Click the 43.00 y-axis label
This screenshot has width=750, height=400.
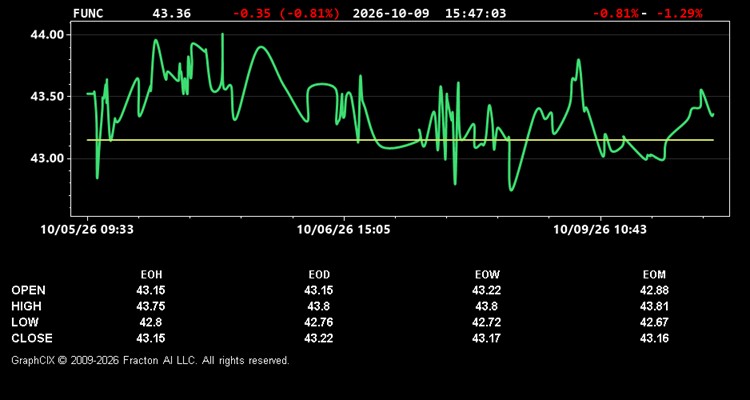pos(46,158)
